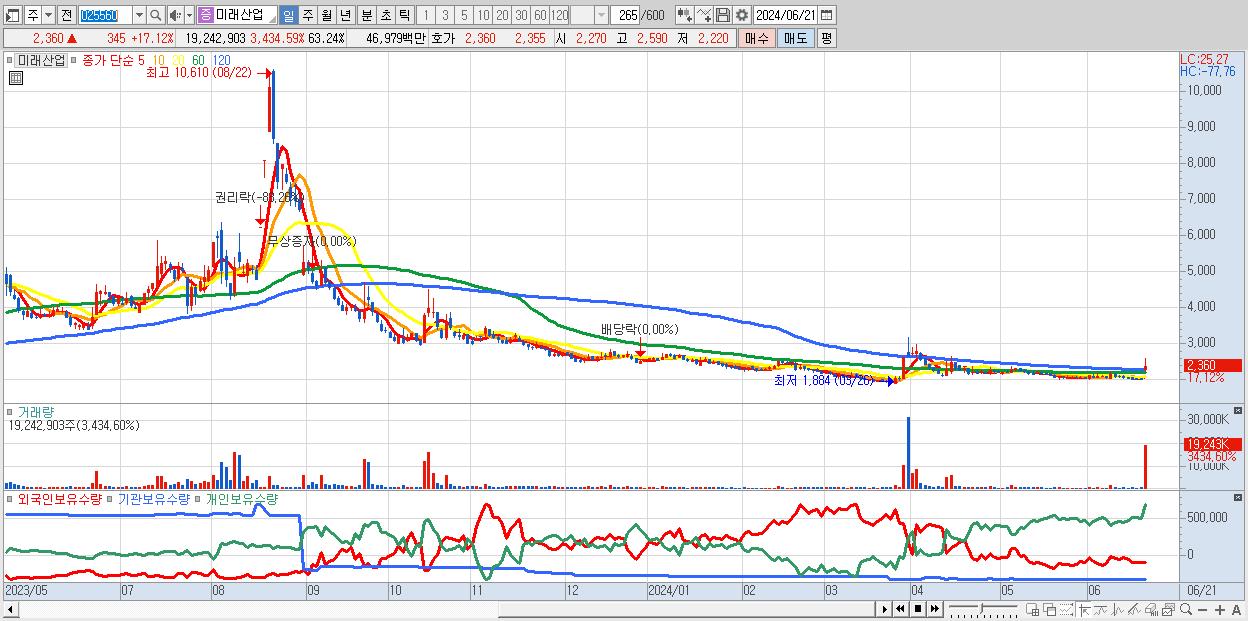
Task: Click the 025560 stock code input field
Action: [x=105, y=15]
